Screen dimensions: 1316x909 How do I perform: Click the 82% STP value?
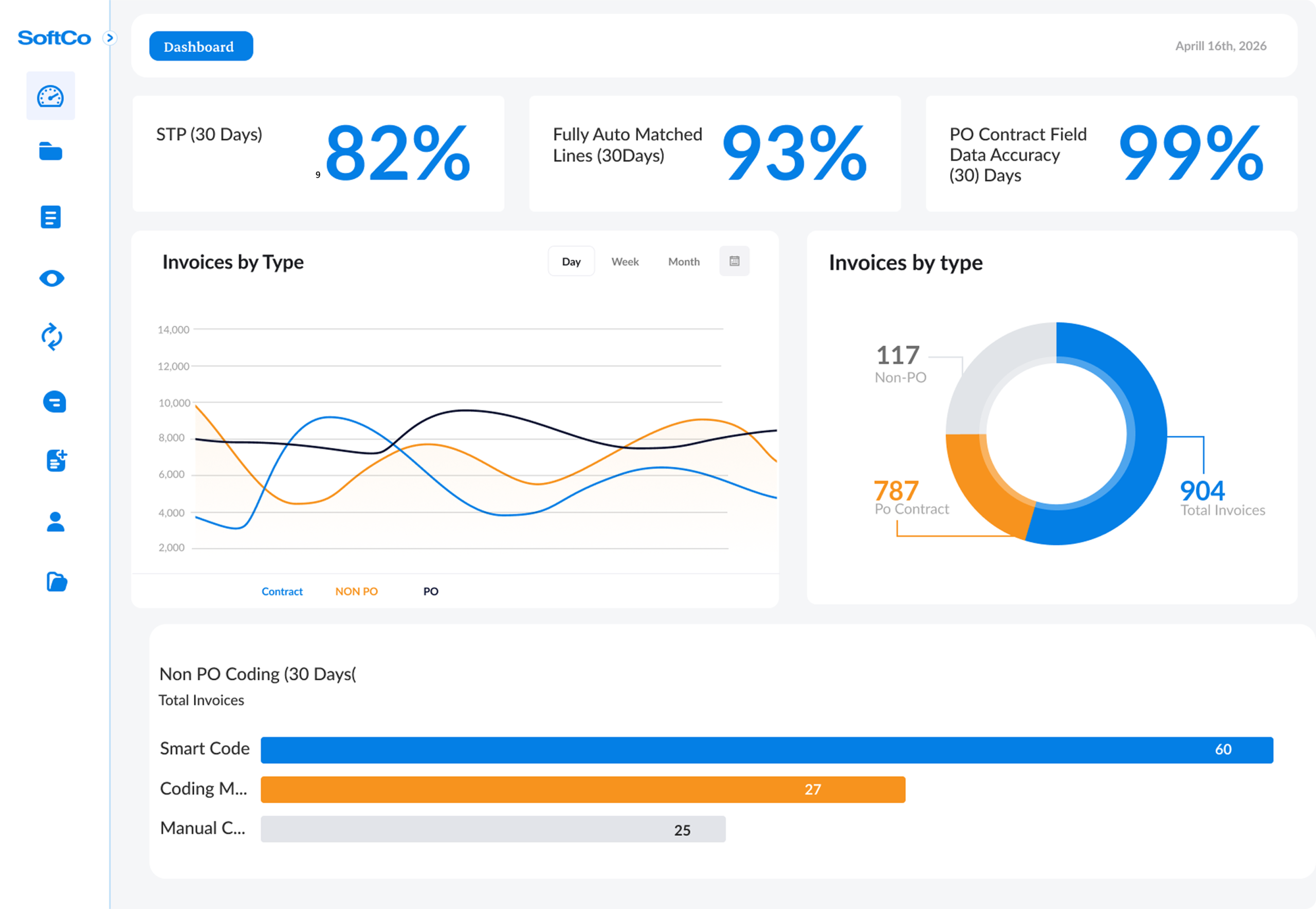(398, 153)
